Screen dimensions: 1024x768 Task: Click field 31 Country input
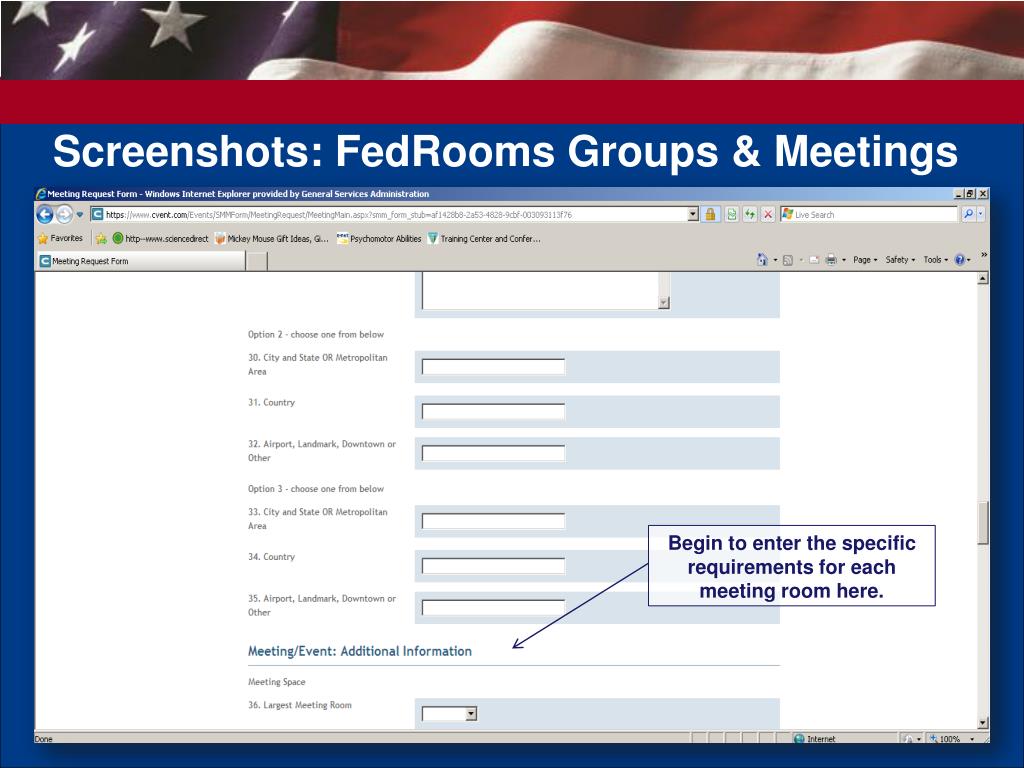pos(493,411)
